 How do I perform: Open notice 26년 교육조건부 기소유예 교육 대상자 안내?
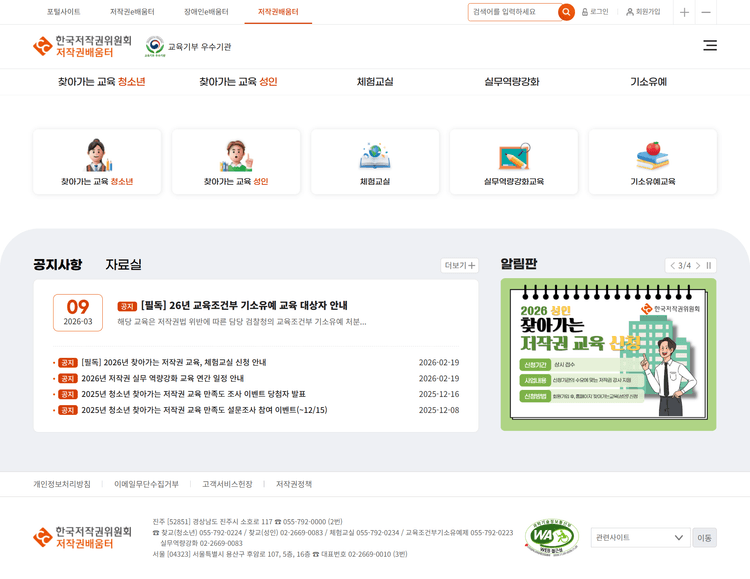point(244,305)
